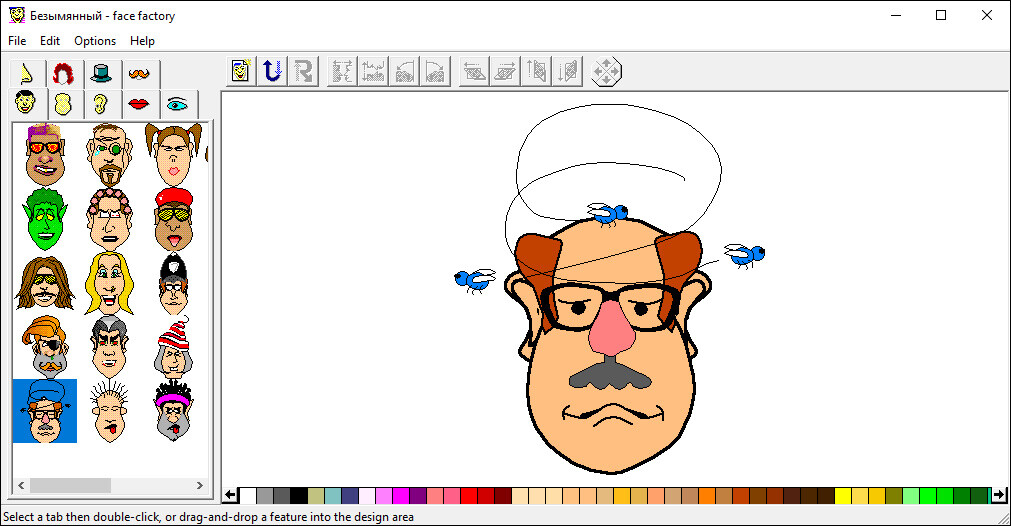Click the horizontal stretch toolbar icon
The height and width of the screenshot is (526, 1011).
342,71
